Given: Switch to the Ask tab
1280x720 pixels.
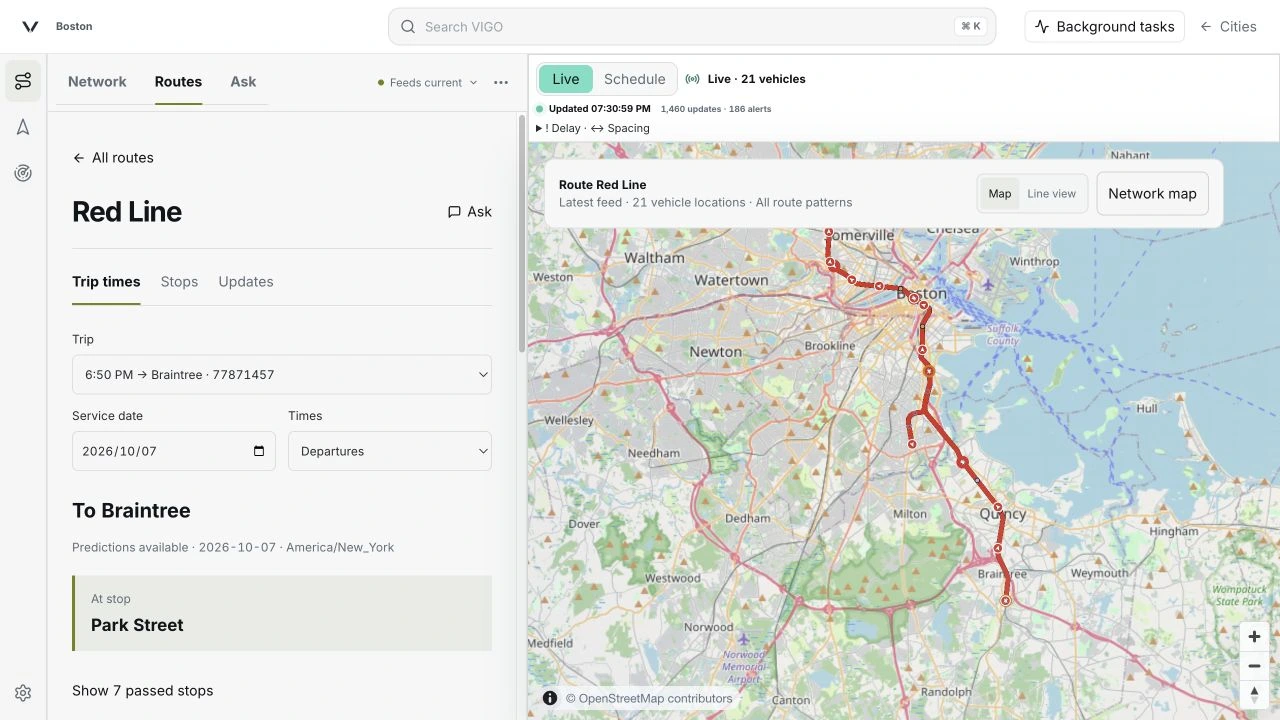Looking at the screenshot, I should tap(243, 82).
